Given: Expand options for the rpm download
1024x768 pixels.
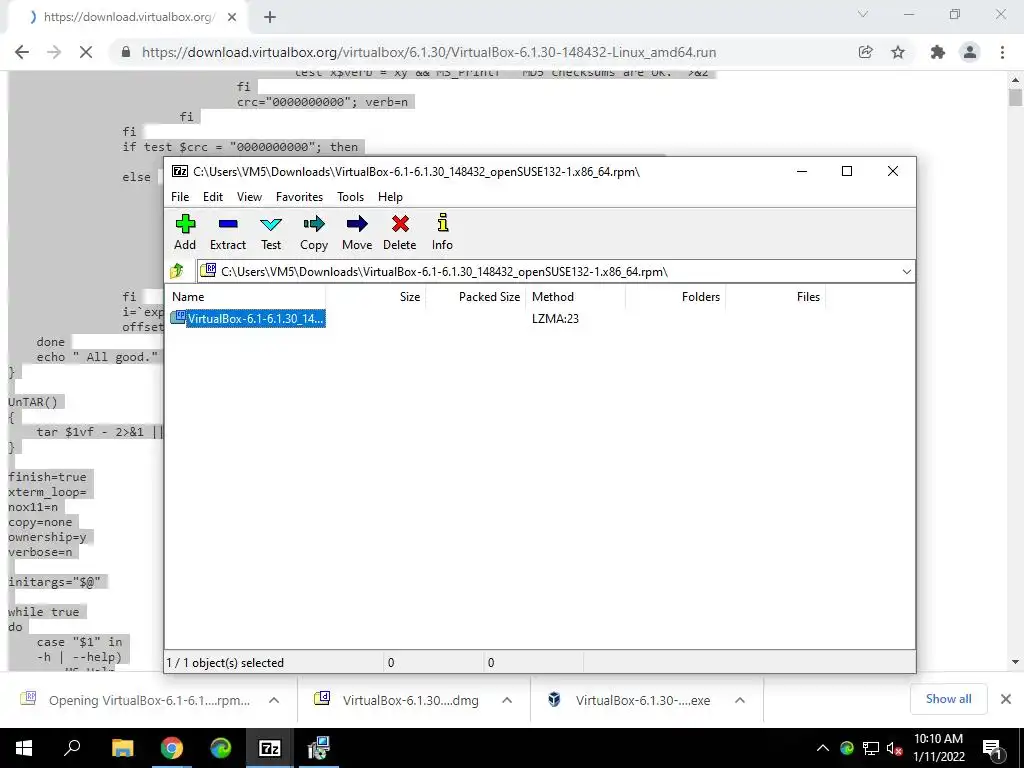Looking at the screenshot, I should (x=274, y=700).
